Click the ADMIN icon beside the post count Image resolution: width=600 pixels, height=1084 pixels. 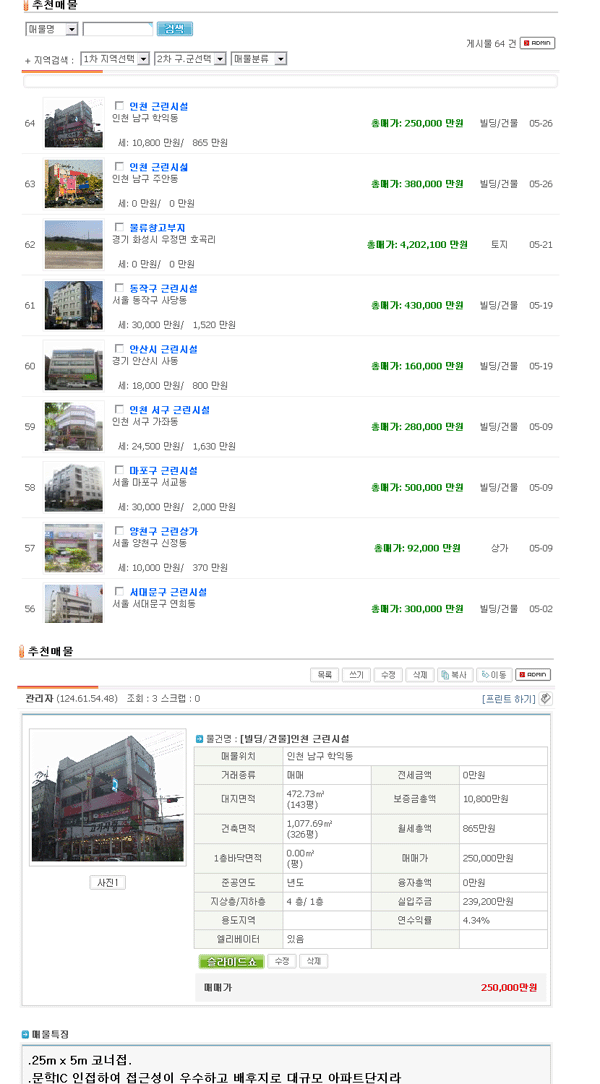[537, 43]
